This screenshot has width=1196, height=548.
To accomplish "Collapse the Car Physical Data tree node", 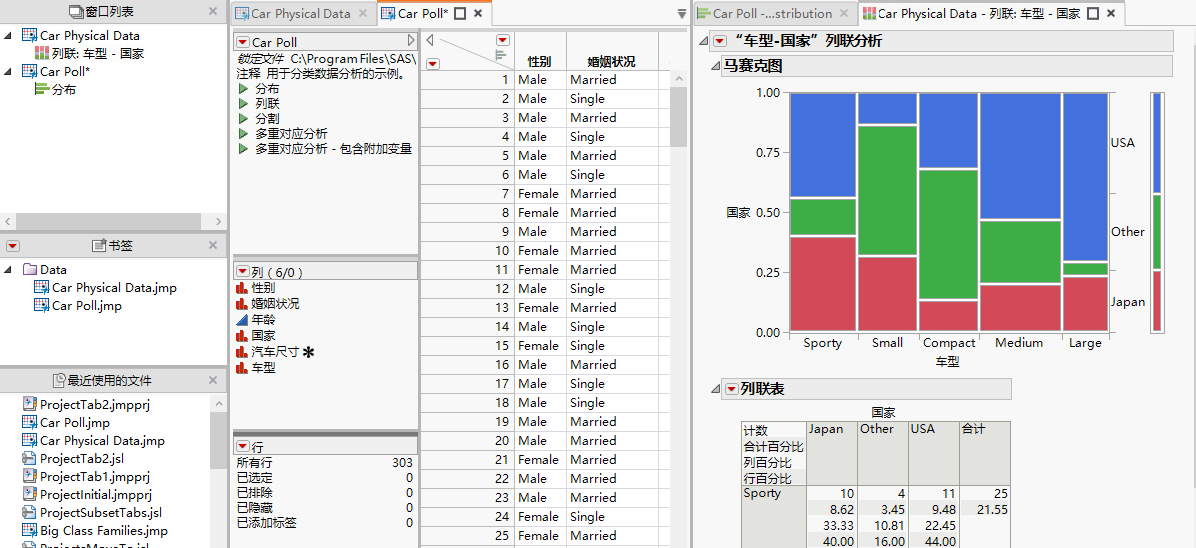I will coord(8,35).
